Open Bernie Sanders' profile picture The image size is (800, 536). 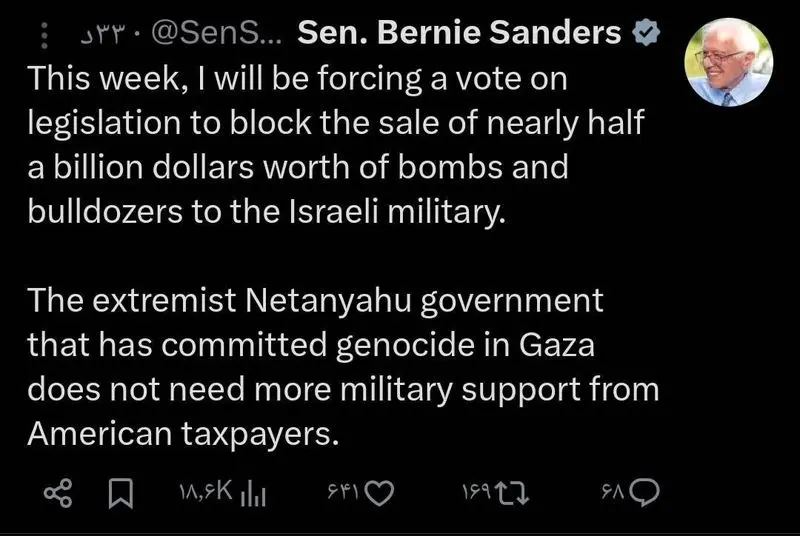pos(727,62)
